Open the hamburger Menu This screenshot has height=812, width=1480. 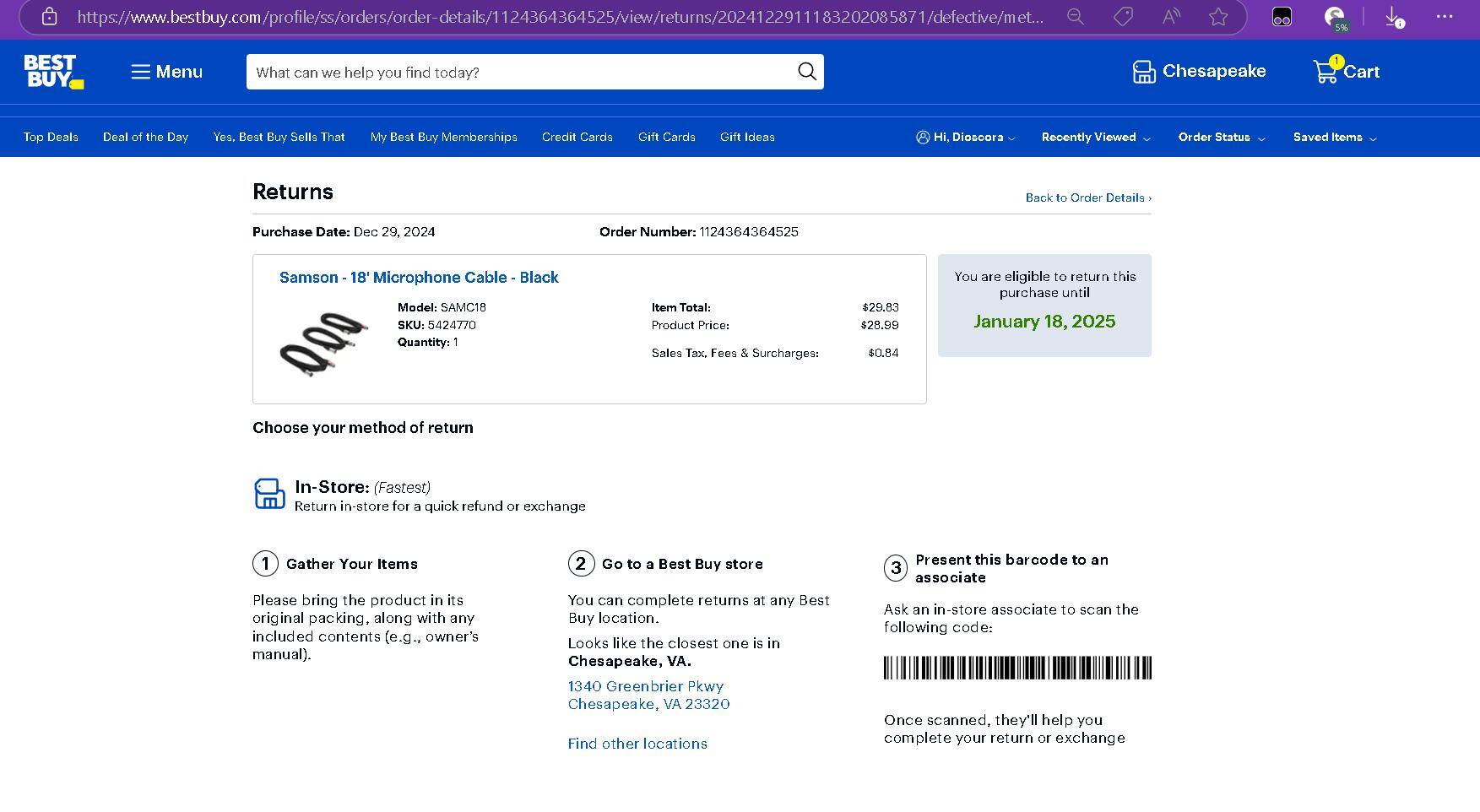pyautogui.click(x=166, y=72)
